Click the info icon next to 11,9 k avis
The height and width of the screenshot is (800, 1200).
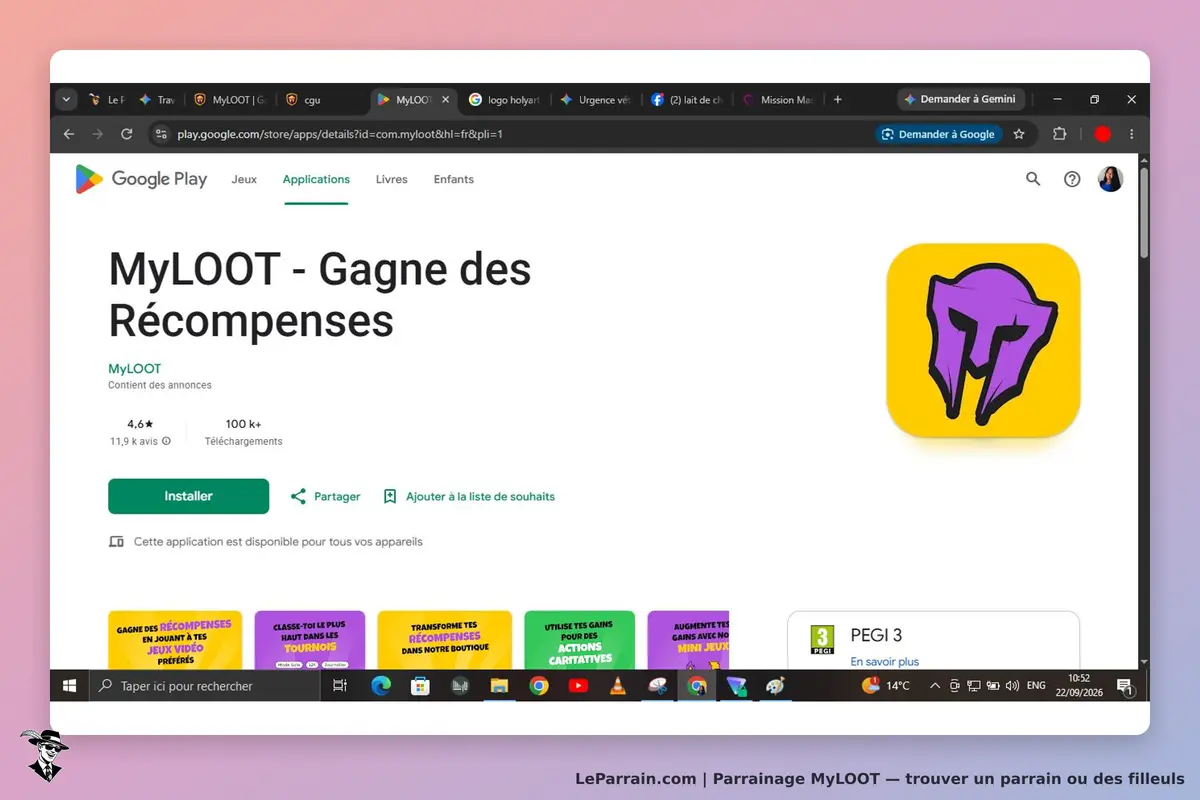(166, 441)
